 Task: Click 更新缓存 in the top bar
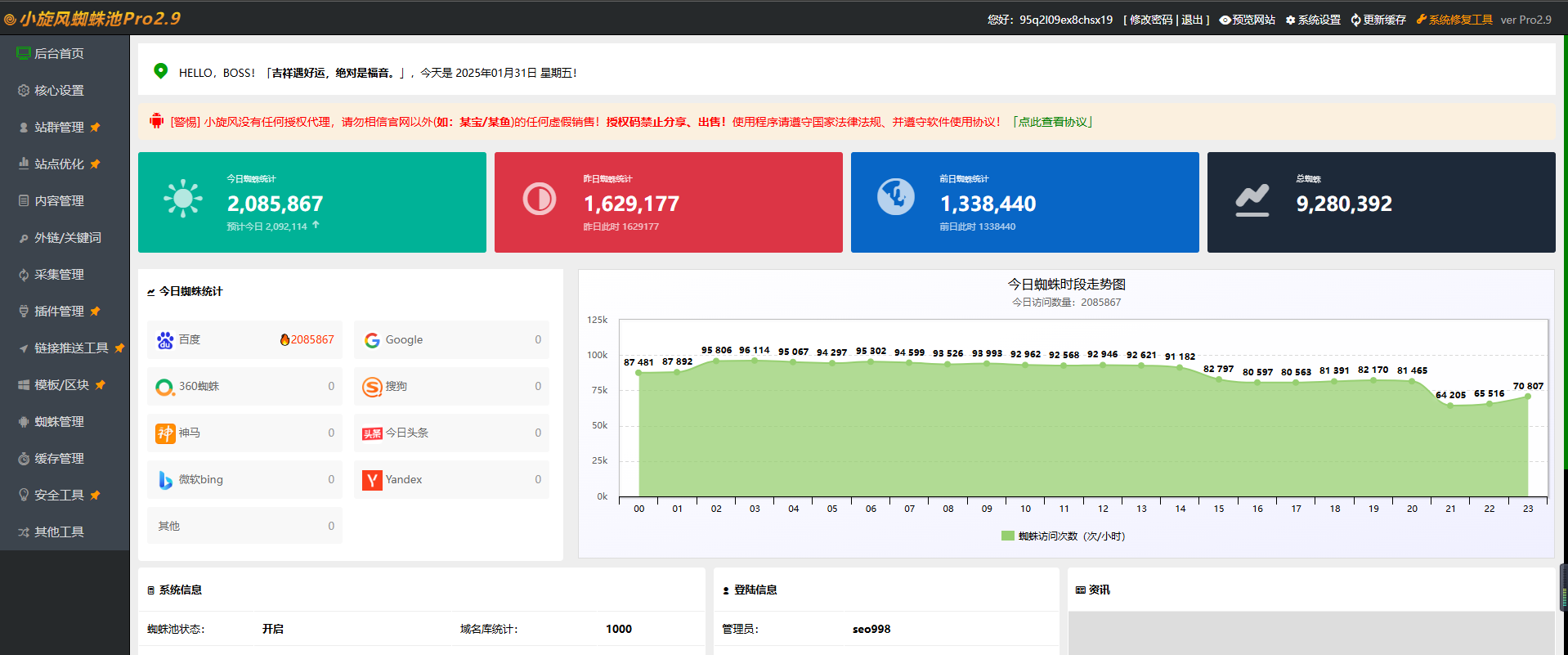click(x=1378, y=20)
